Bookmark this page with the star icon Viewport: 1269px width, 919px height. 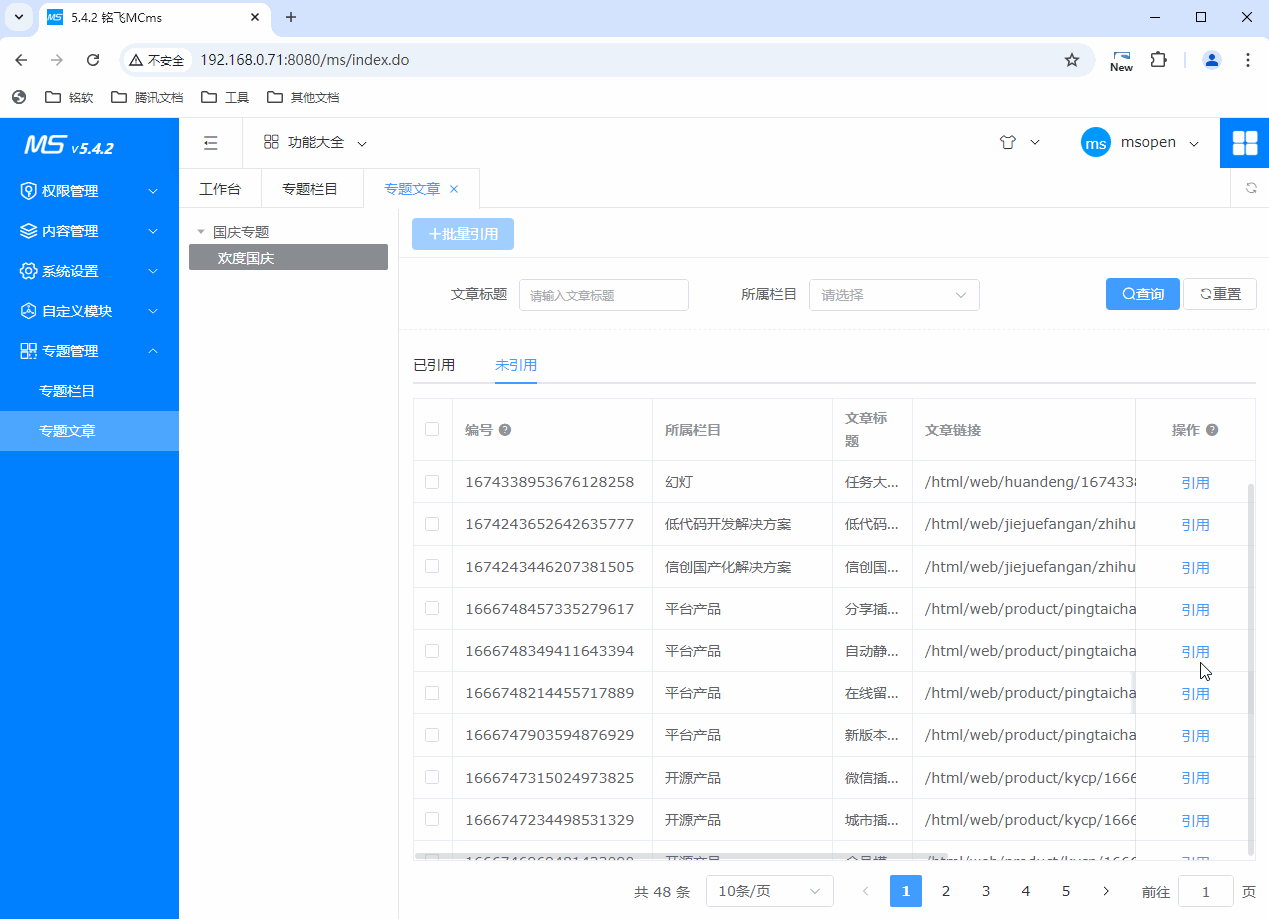1072,60
